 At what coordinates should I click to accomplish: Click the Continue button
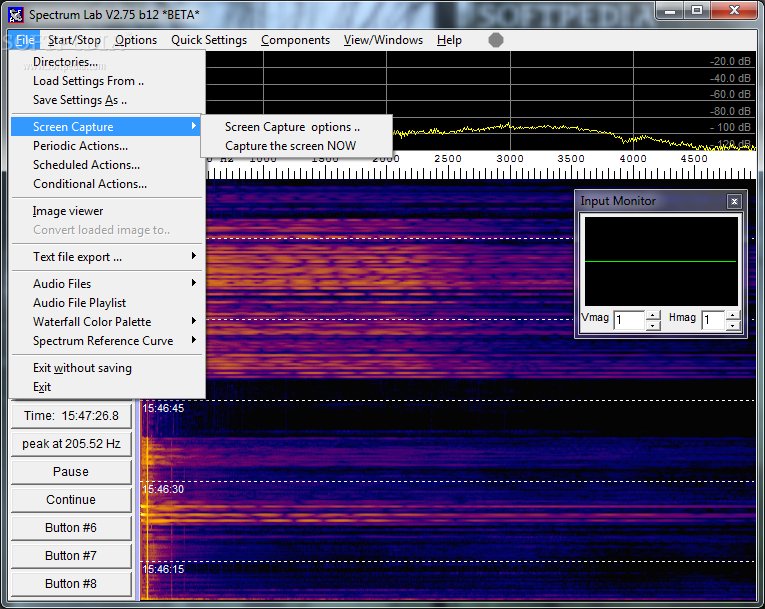[71, 500]
